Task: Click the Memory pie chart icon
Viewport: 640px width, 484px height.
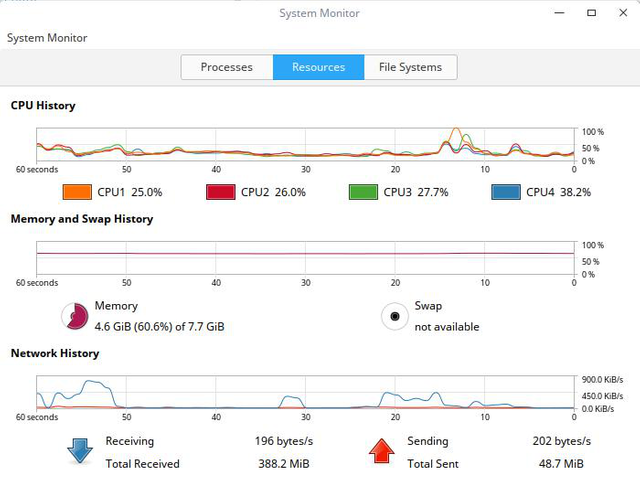Action: (75, 316)
